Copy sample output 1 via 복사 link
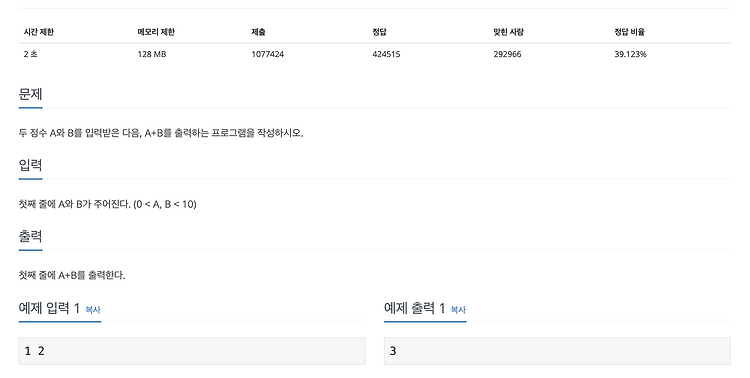The height and width of the screenshot is (378, 750). [x=458, y=310]
